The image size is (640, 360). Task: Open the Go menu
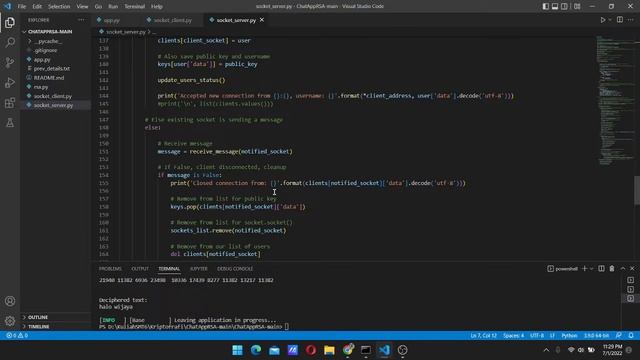[x=98, y=7]
